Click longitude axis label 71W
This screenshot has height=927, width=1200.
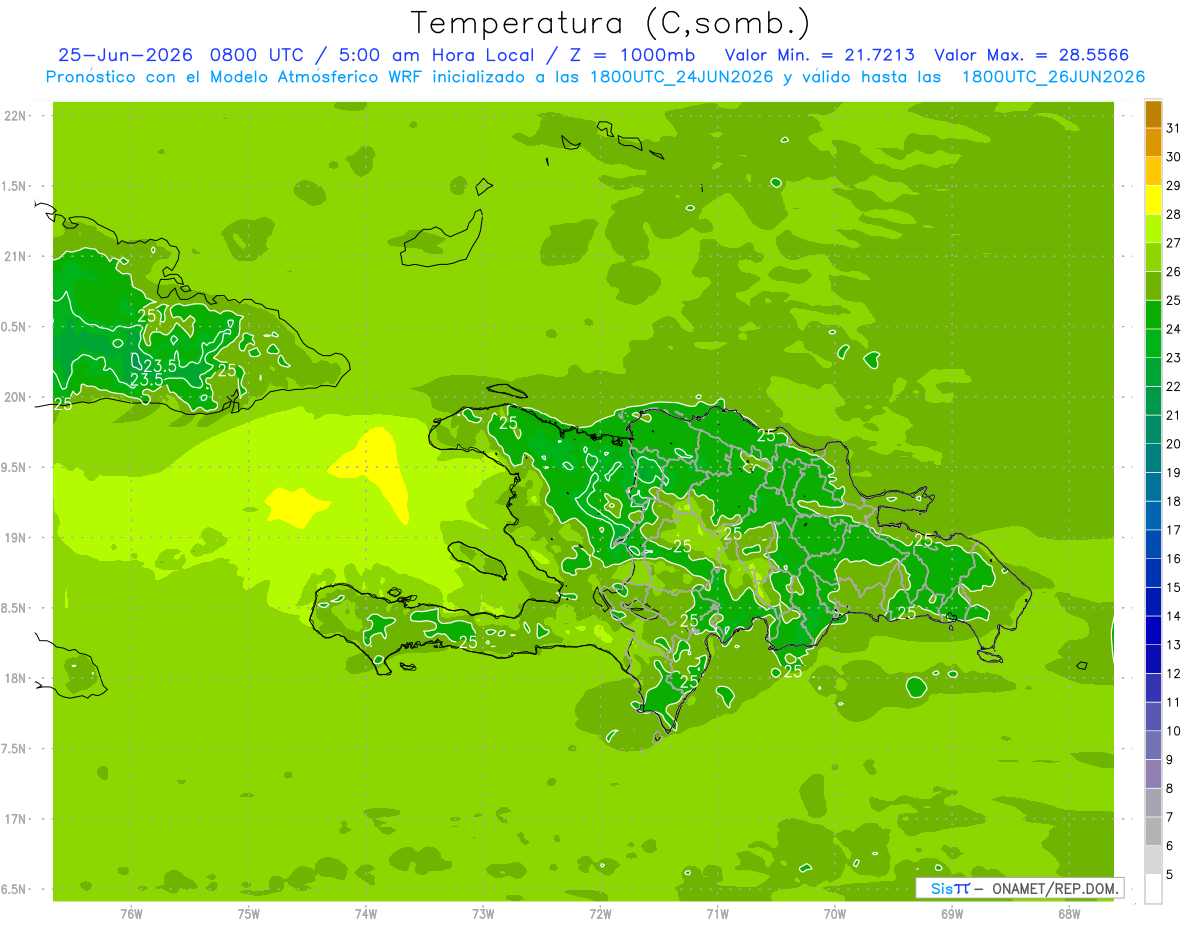(717, 913)
